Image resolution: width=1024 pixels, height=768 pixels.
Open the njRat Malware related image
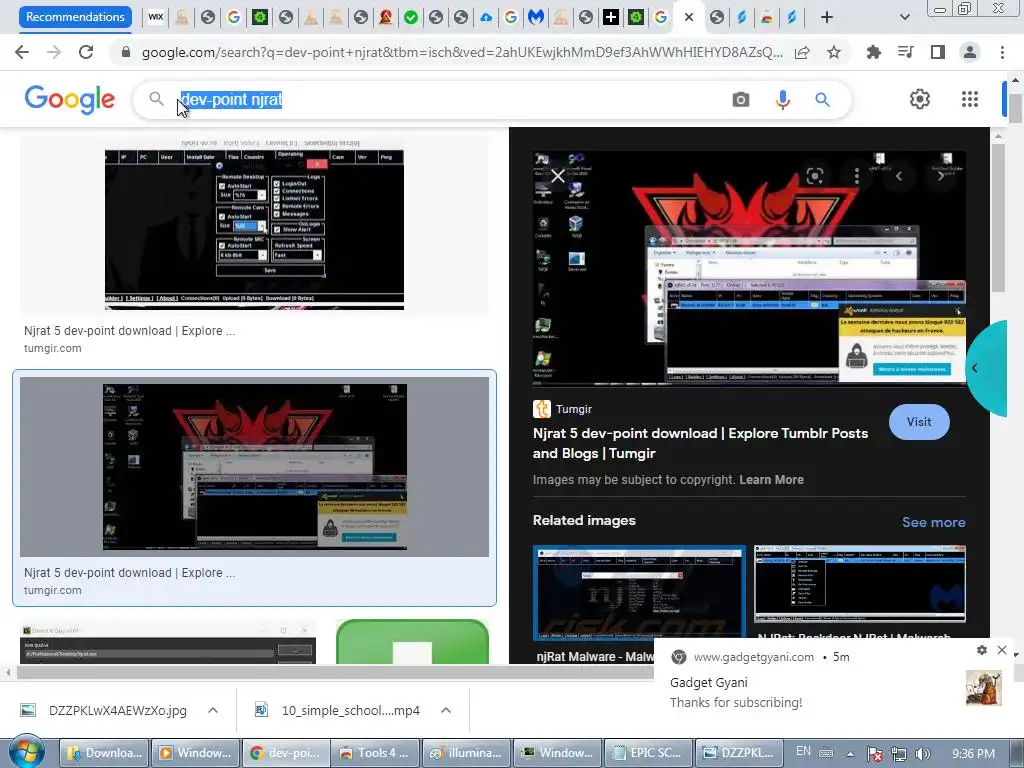639,591
